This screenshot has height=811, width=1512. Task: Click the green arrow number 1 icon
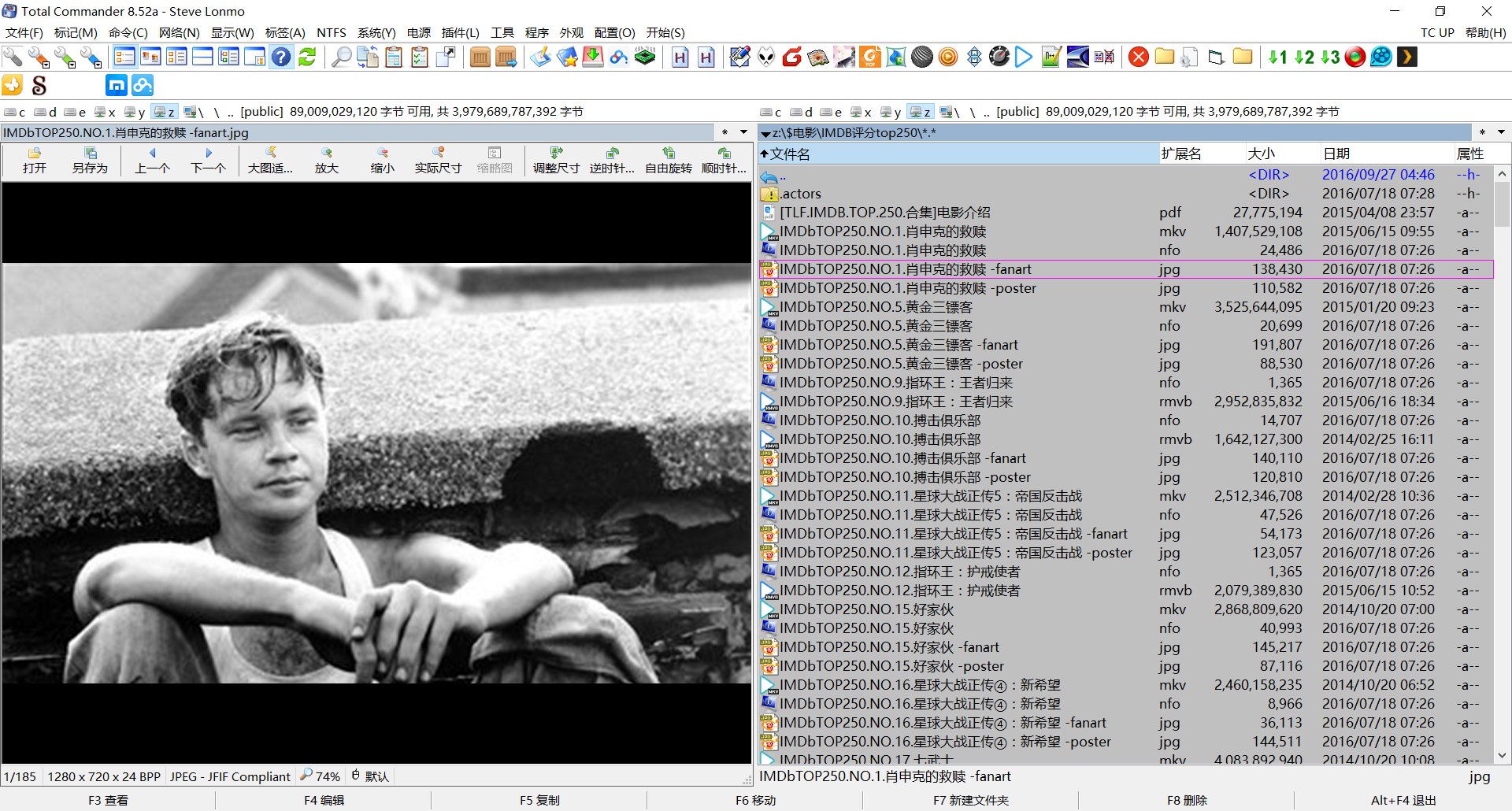(1277, 57)
